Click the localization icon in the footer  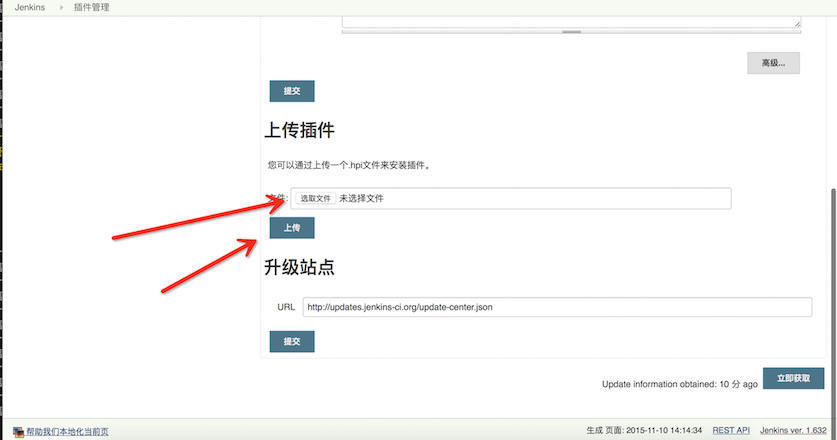[18, 432]
